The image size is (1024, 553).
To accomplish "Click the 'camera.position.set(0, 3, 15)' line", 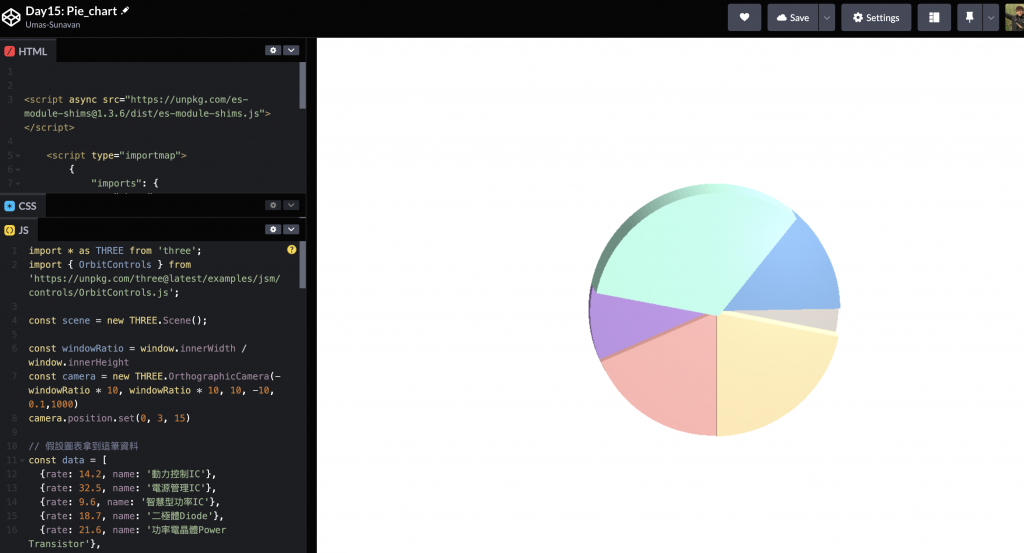I will click(109, 418).
